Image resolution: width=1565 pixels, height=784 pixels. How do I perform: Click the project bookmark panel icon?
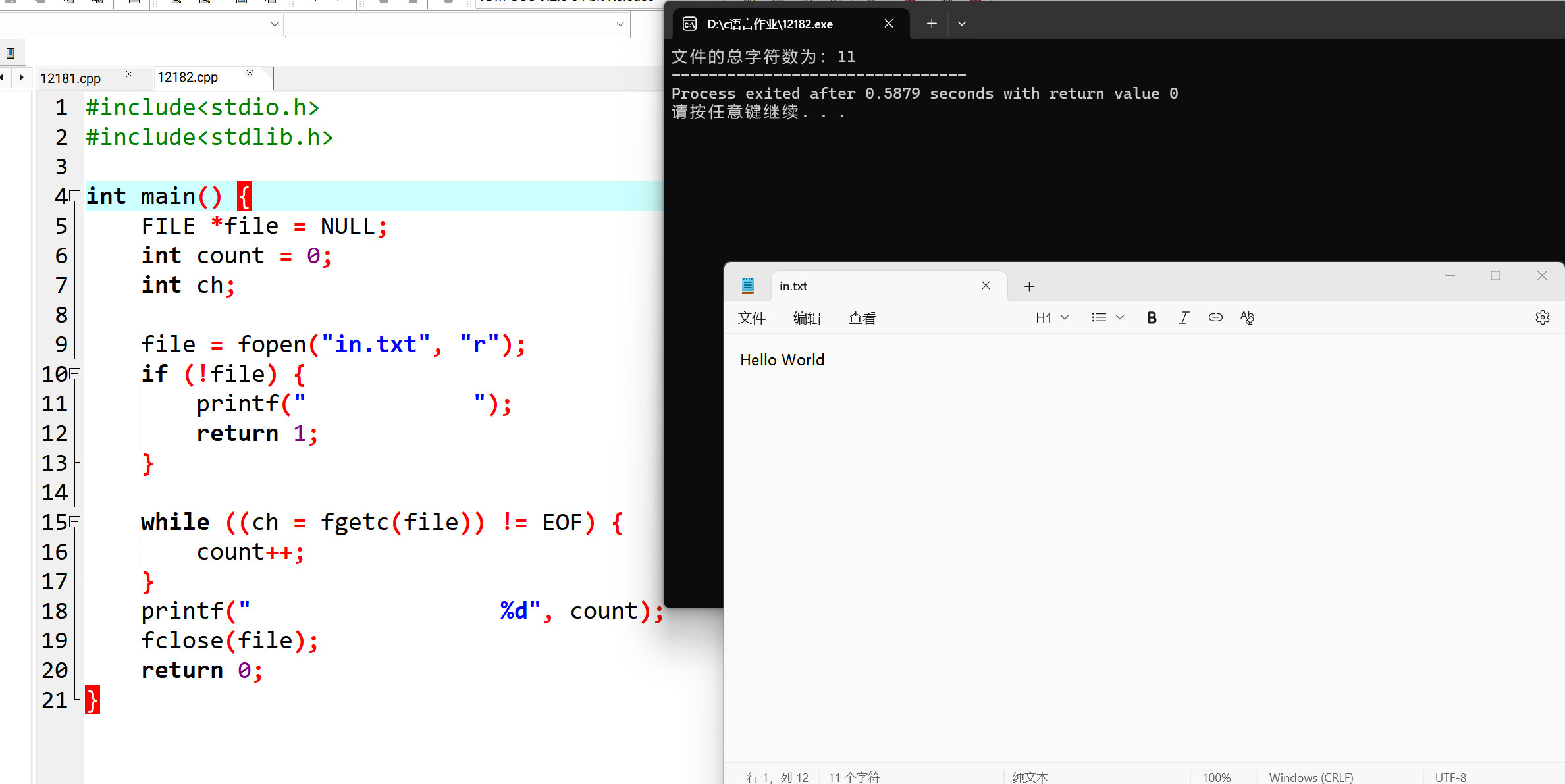click(11, 53)
